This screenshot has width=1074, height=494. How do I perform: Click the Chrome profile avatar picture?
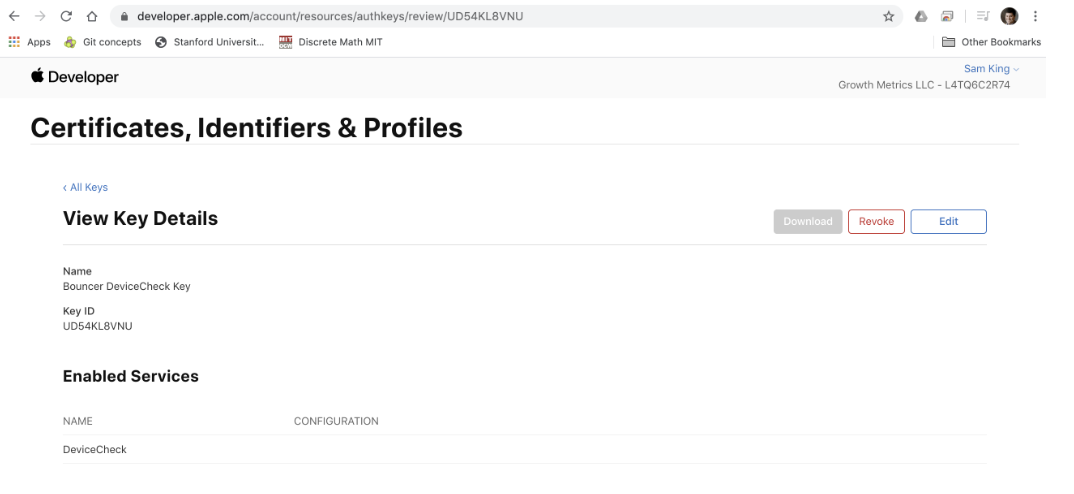tap(1009, 16)
